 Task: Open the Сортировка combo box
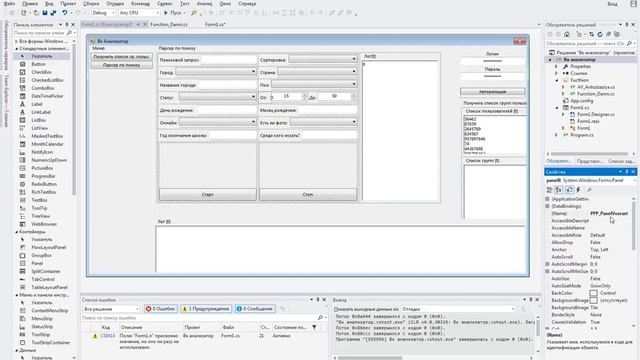pyautogui.click(x=323, y=59)
